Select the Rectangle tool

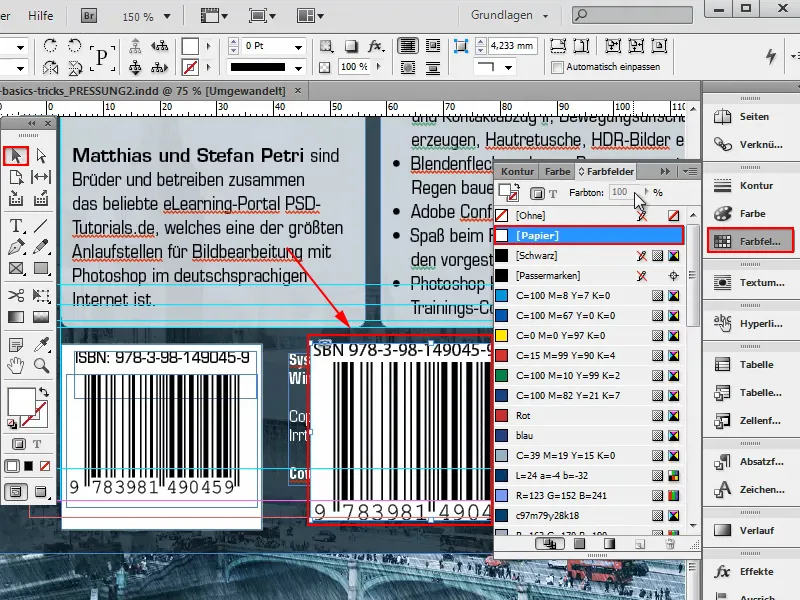coord(41,268)
